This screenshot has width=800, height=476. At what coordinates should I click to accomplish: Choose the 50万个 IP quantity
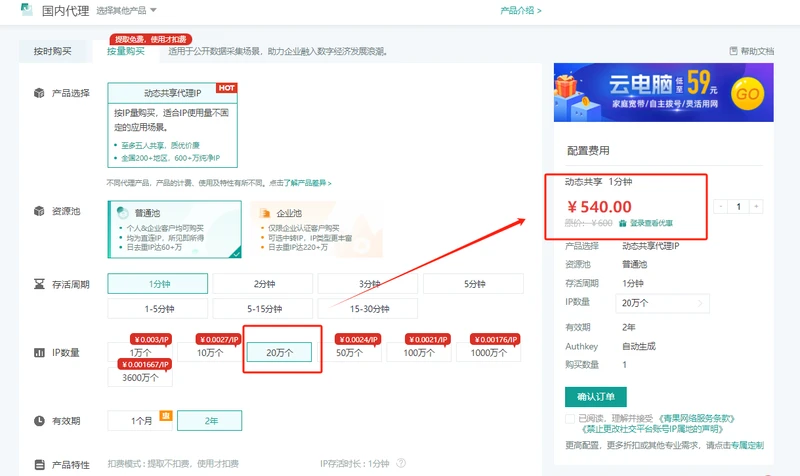pyautogui.click(x=349, y=353)
